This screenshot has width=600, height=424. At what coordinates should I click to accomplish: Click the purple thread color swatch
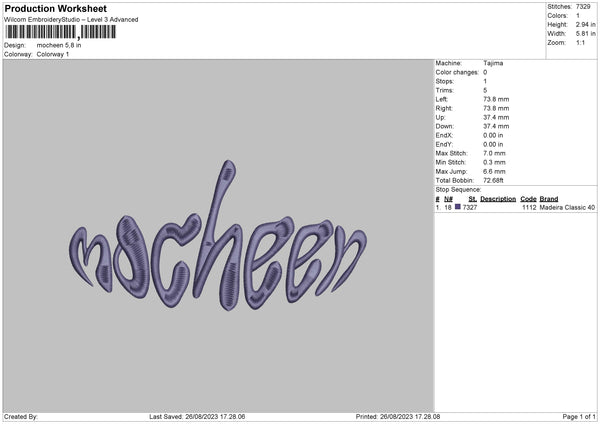point(458,207)
